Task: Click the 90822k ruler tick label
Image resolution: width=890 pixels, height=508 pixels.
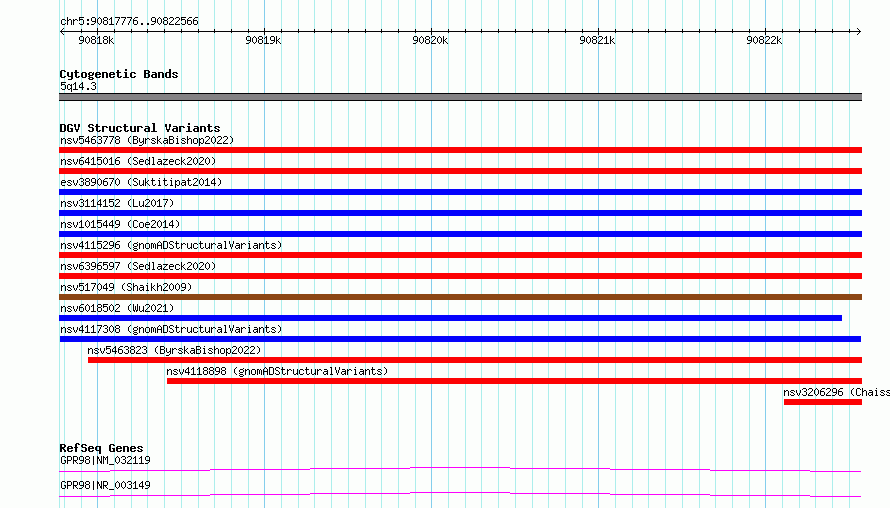Action: coord(763,40)
